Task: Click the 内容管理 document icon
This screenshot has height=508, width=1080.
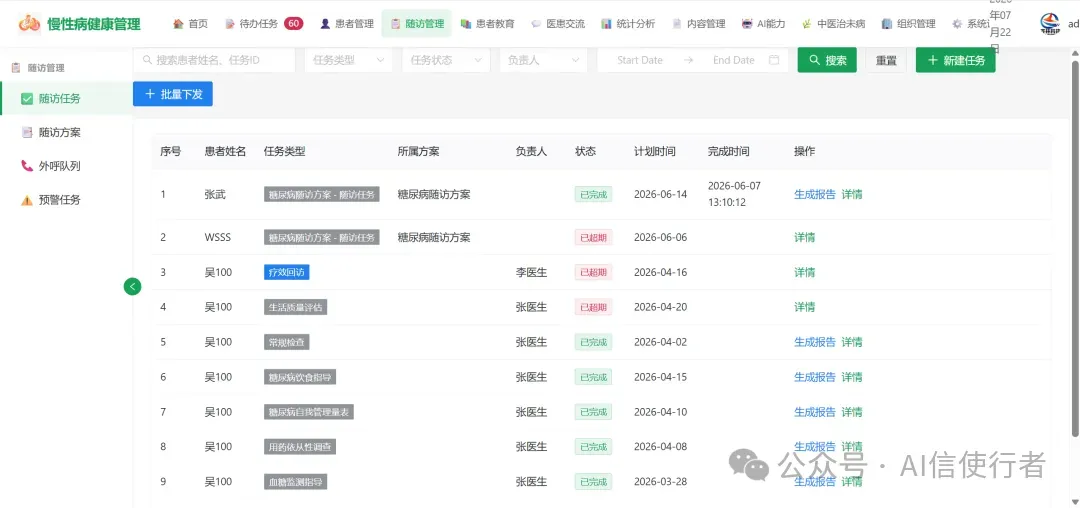Action: click(676, 24)
